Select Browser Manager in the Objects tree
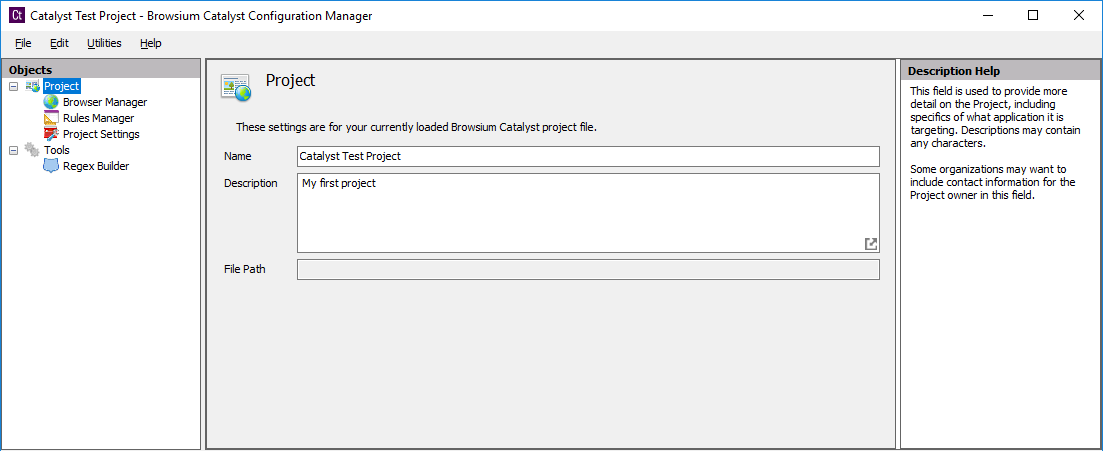The image size is (1103, 451). tap(105, 102)
